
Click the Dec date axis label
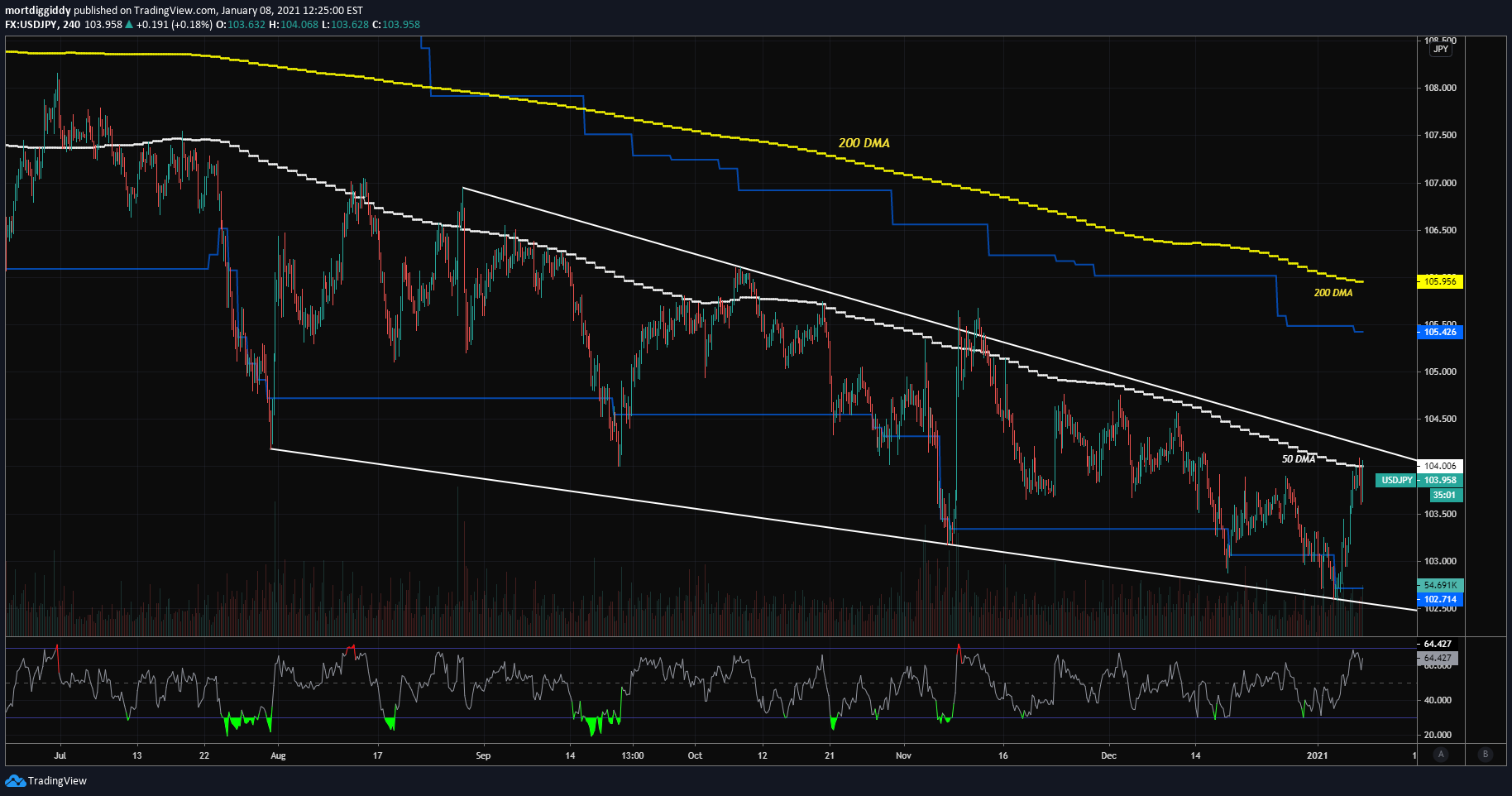[x=1108, y=755]
